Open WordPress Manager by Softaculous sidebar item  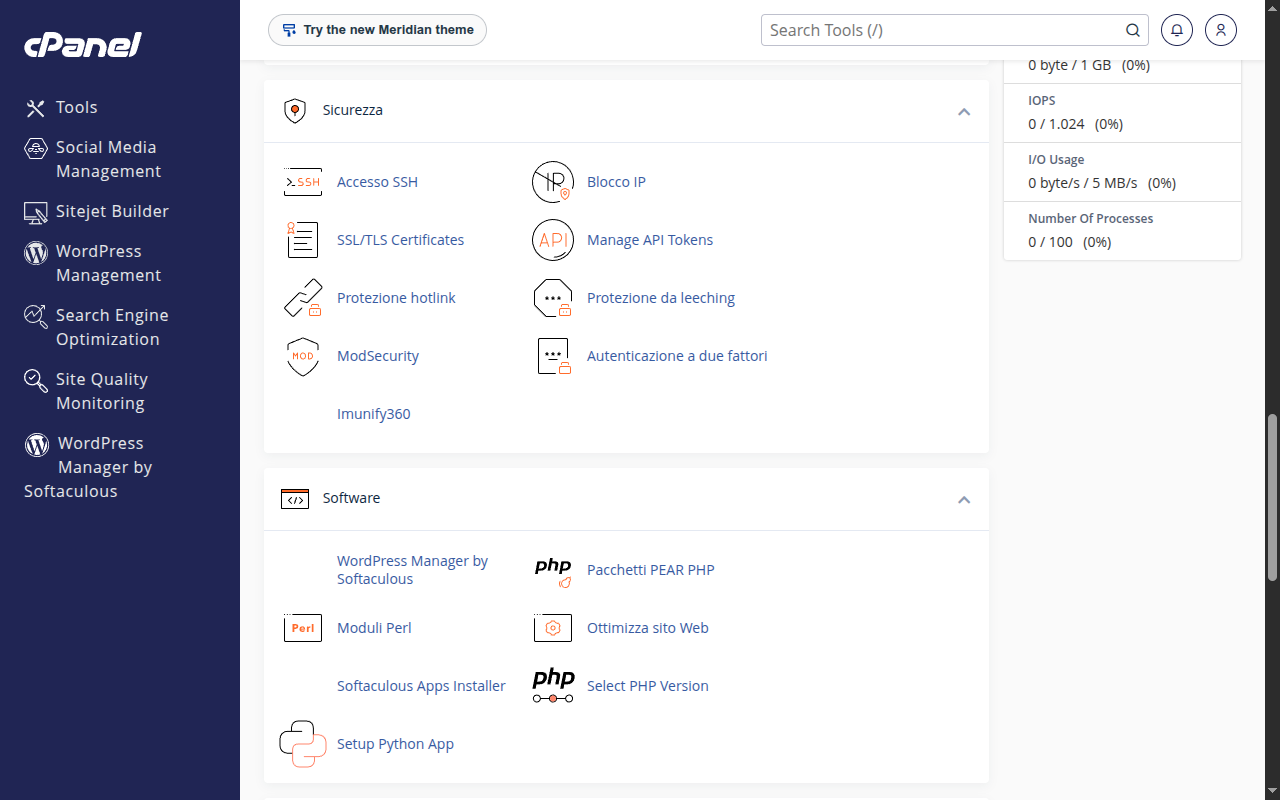pos(88,467)
